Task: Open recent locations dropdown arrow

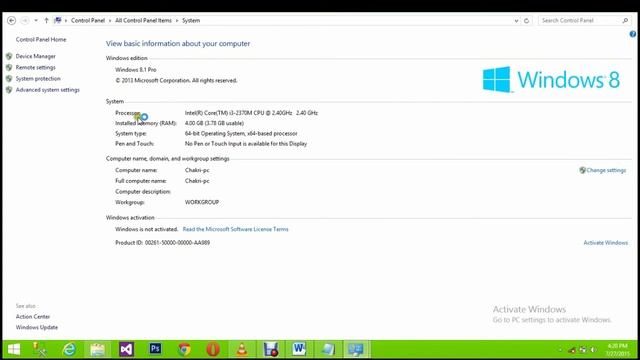Action: tap(36, 20)
